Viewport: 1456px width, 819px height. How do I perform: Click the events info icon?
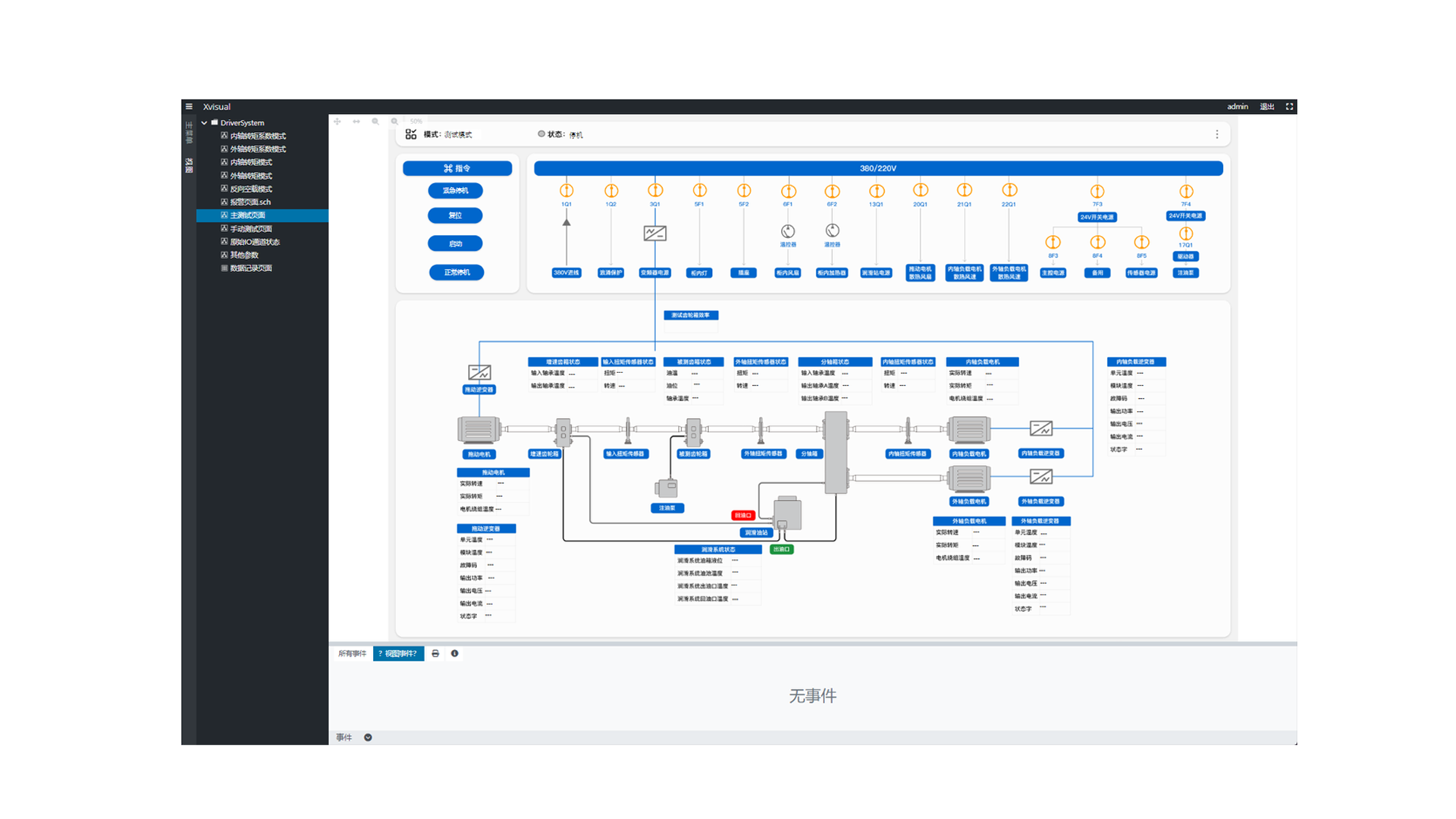point(455,654)
